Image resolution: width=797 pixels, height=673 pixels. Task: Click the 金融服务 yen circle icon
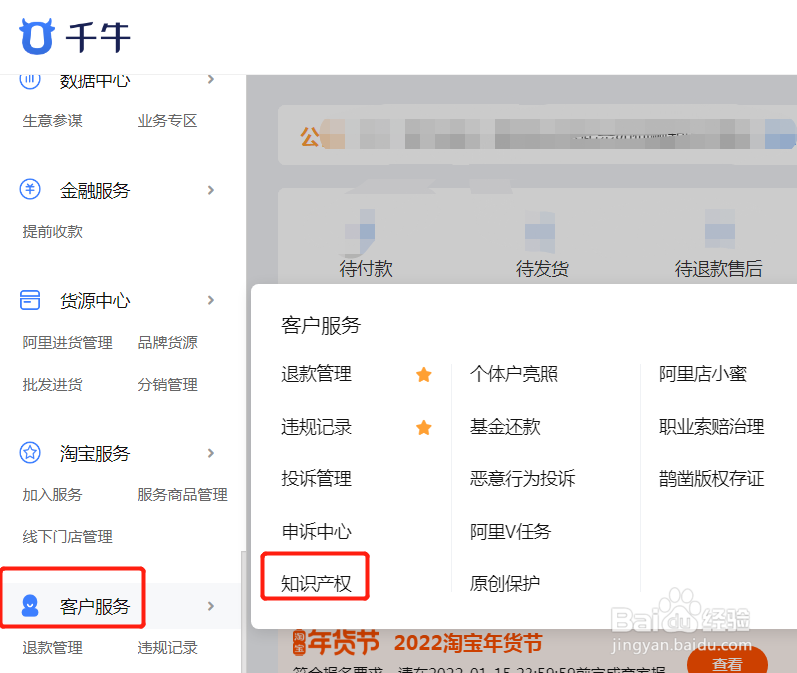(x=30, y=189)
